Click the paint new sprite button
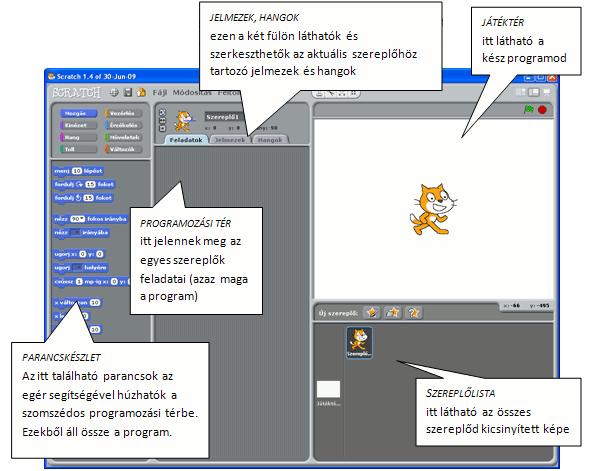Viewport: 596px width, 471px height. [x=372, y=312]
